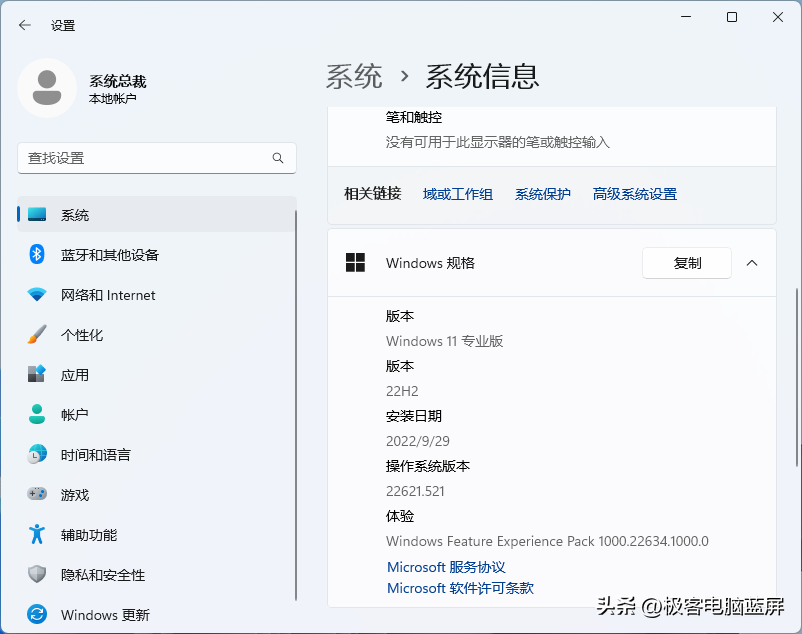Screen dimensions: 802x634
Task: Open the 系统 settings category
Action: click(157, 215)
